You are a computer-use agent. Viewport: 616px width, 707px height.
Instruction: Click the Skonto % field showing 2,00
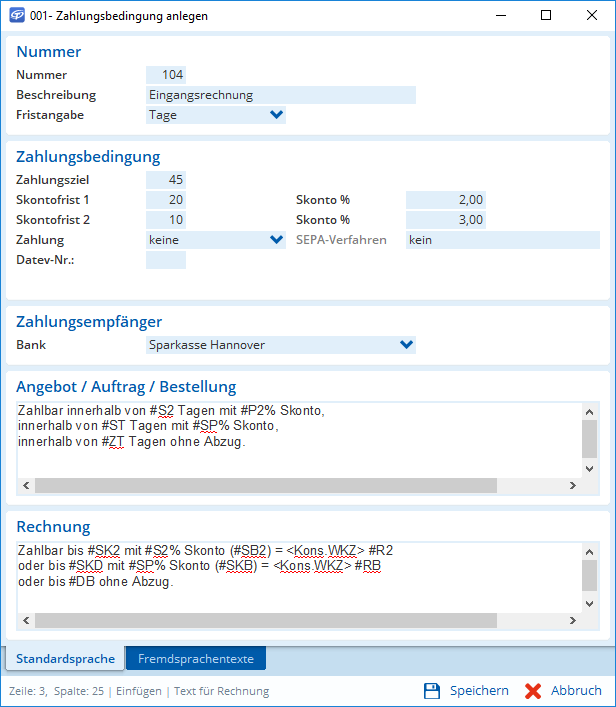pos(446,200)
